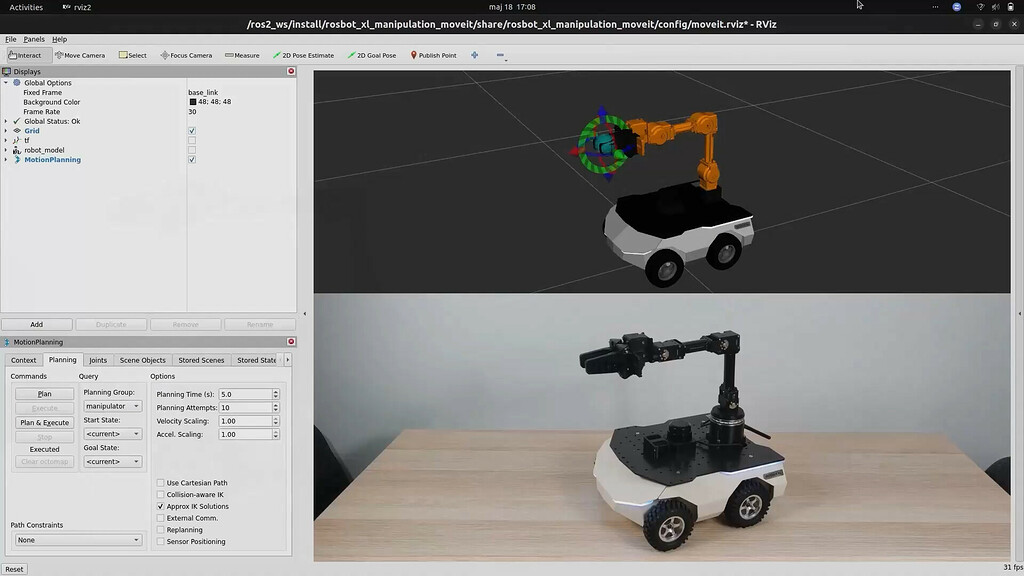Screen dimensions: 1024x576
Task: Open the Scene Objects tab
Action: [143, 359]
